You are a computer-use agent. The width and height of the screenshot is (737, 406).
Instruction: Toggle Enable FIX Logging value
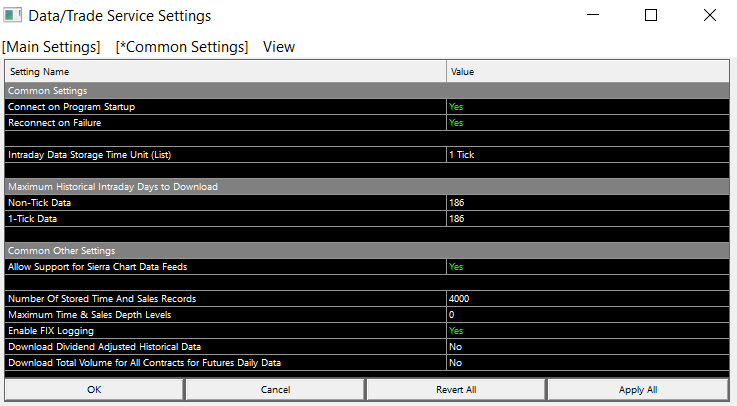(588, 330)
